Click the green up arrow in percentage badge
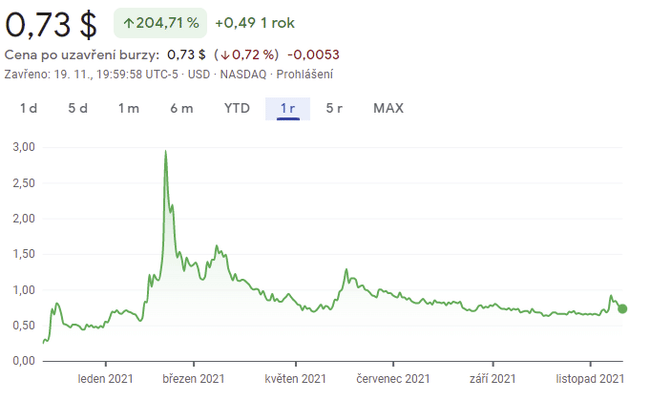Screen dimensions: 650x402 (128, 22)
